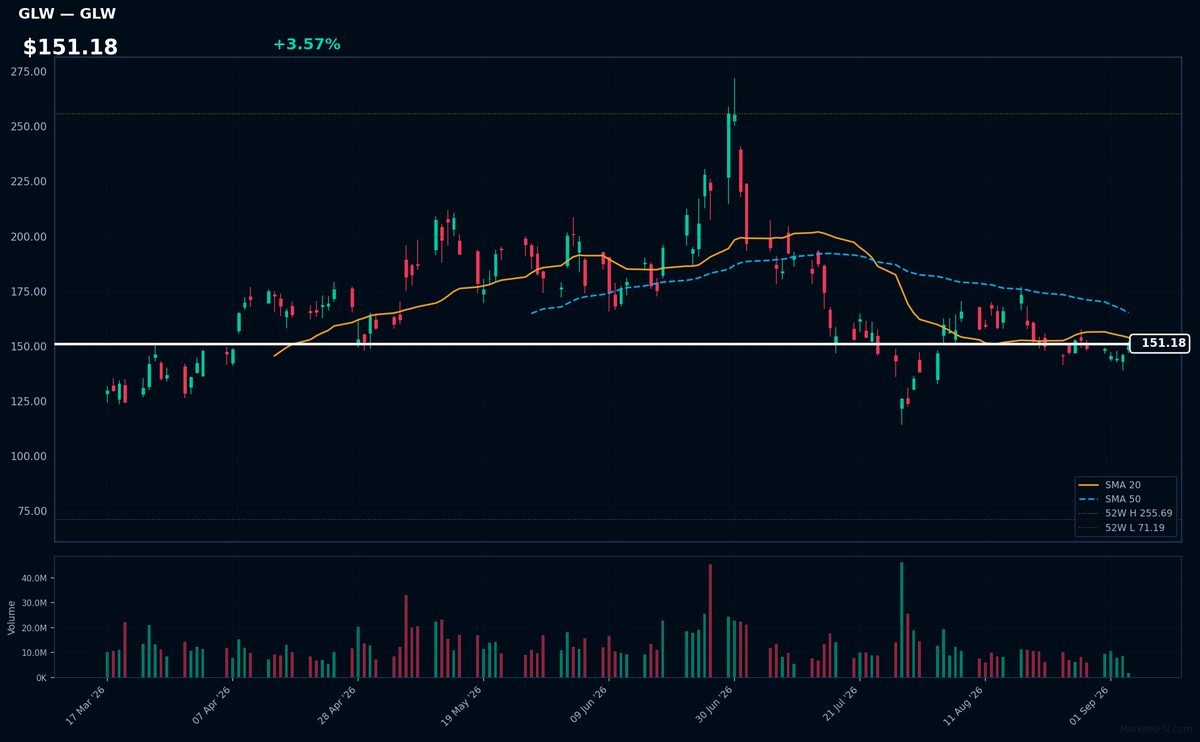The width and height of the screenshot is (1200, 742).
Task: Click the 11 Aug '26 date label
Action: point(966,707)
